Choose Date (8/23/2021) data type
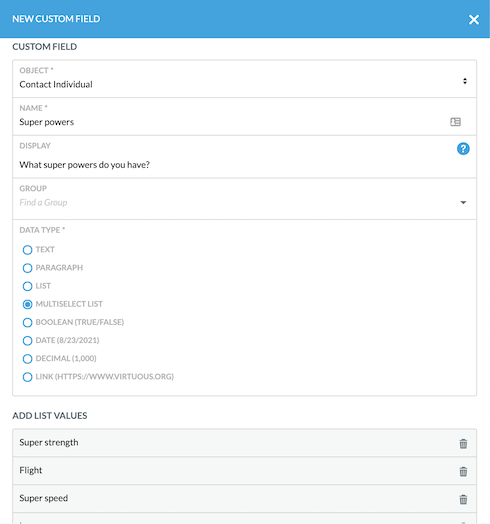The image size is (490, 524). [27, 341]
